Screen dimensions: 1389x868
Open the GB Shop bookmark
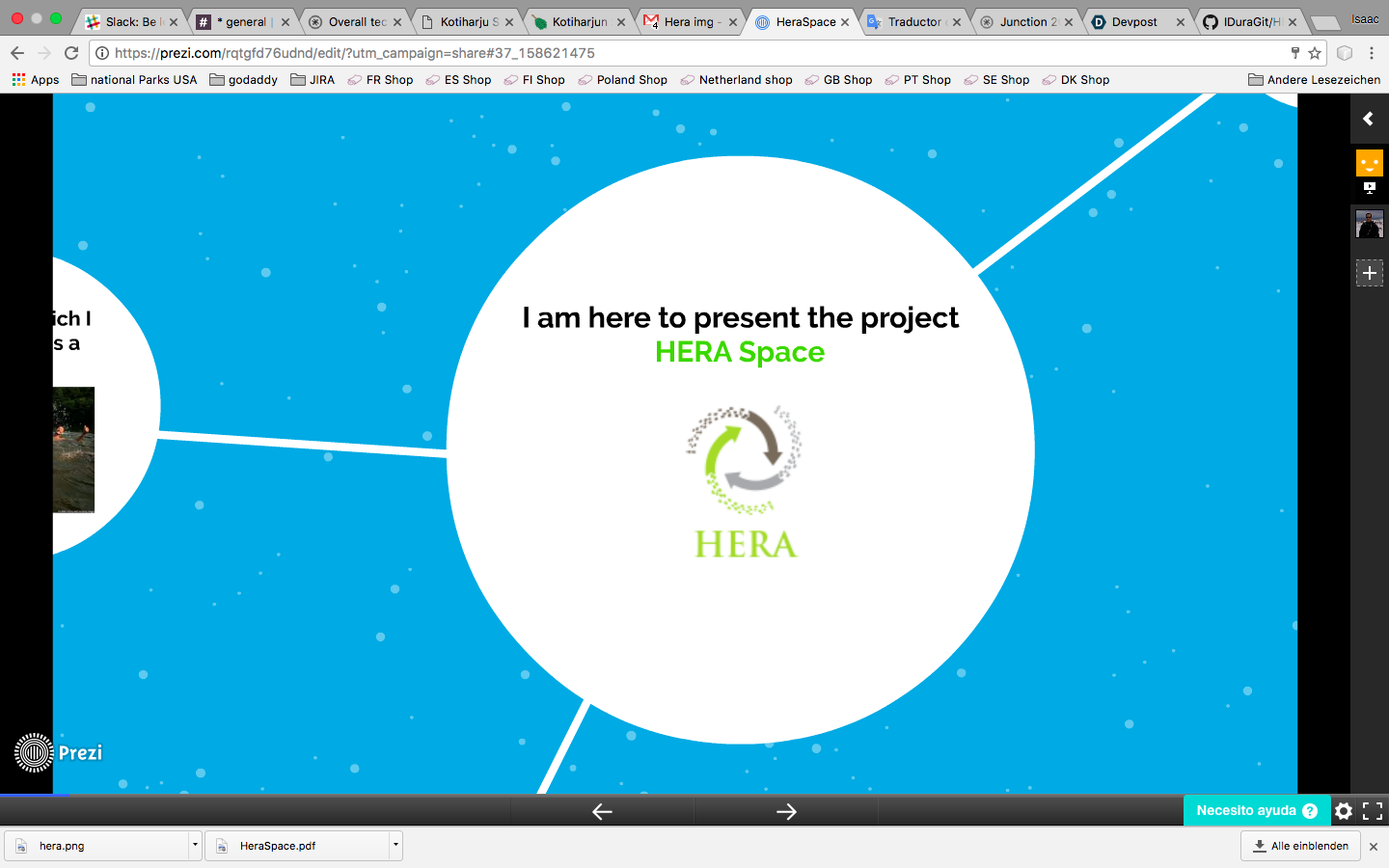[838, 80]
